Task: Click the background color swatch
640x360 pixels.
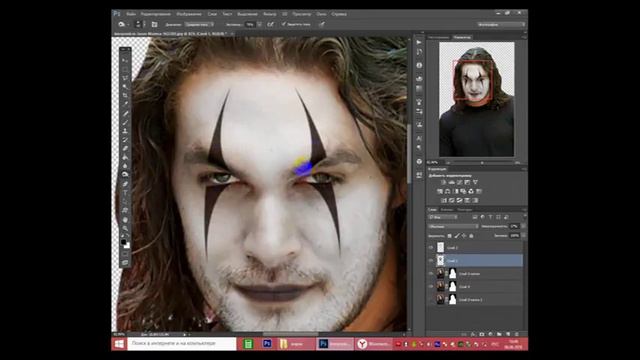Action: click(127, 246)
